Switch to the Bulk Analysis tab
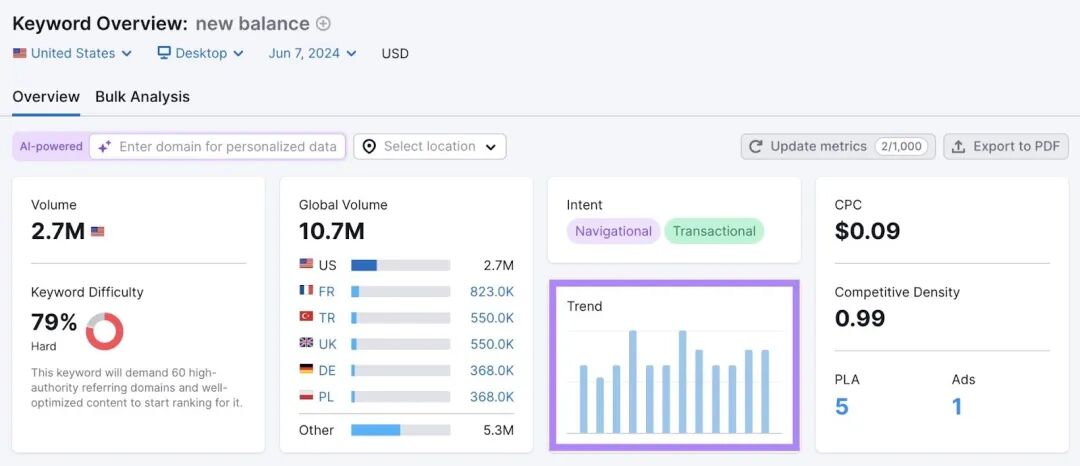The width and height of the screenshot is (1080, 466). [x=143, y=97]
